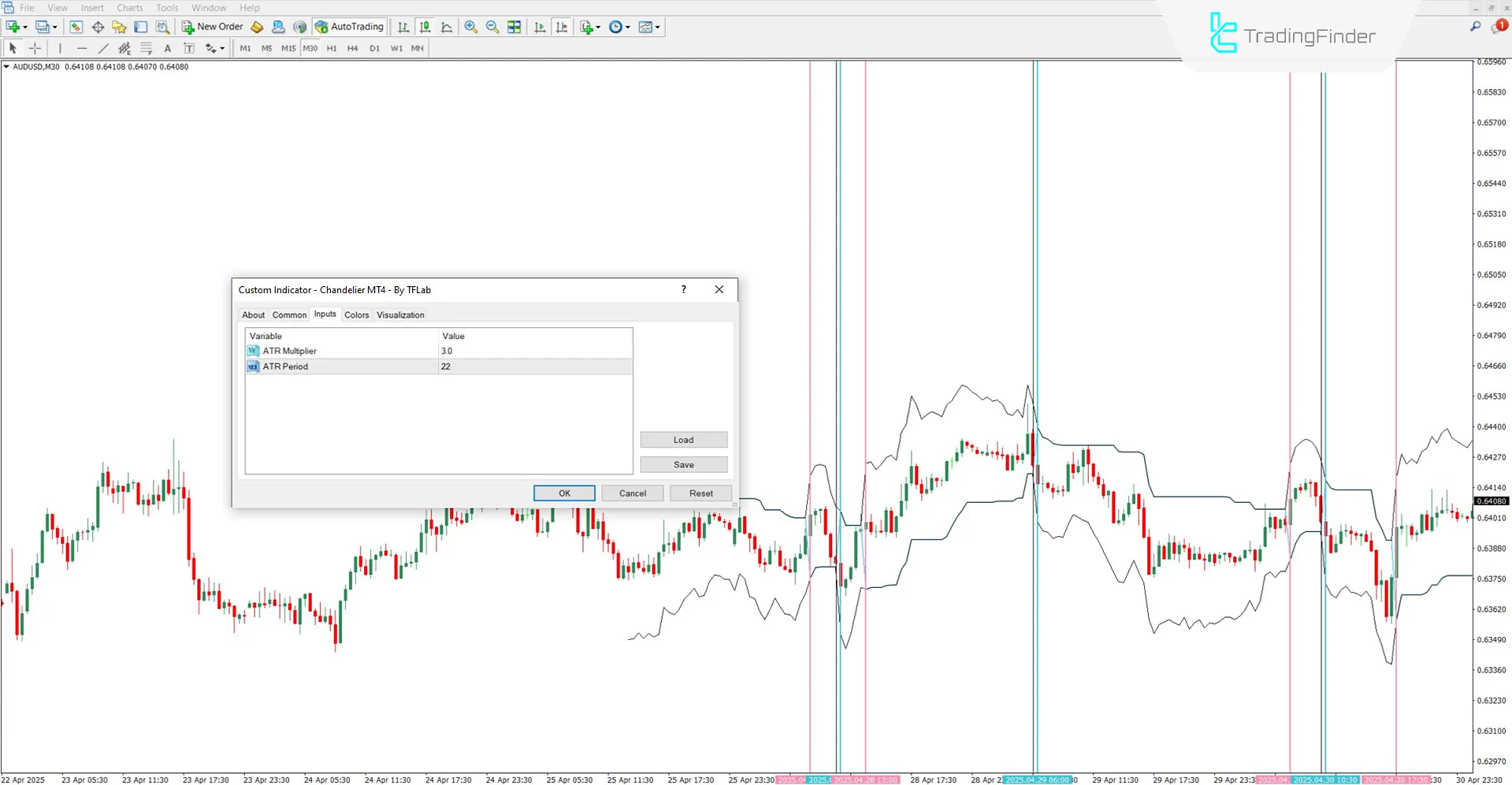Screen dimensions: 1512x785
Task: Open the Strategy Tester
Action: click(x=162, y=26)
